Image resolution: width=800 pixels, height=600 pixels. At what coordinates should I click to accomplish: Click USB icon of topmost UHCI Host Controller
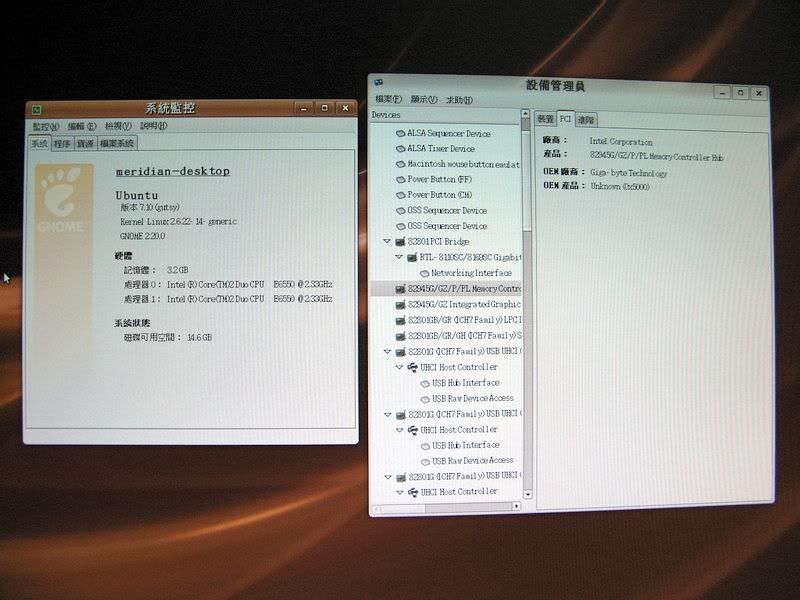412,367
